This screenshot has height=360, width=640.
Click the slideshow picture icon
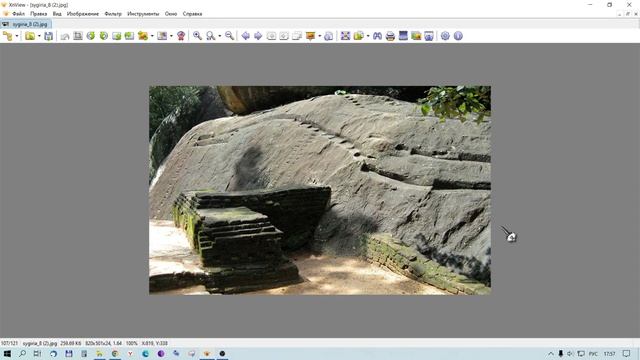162,36
